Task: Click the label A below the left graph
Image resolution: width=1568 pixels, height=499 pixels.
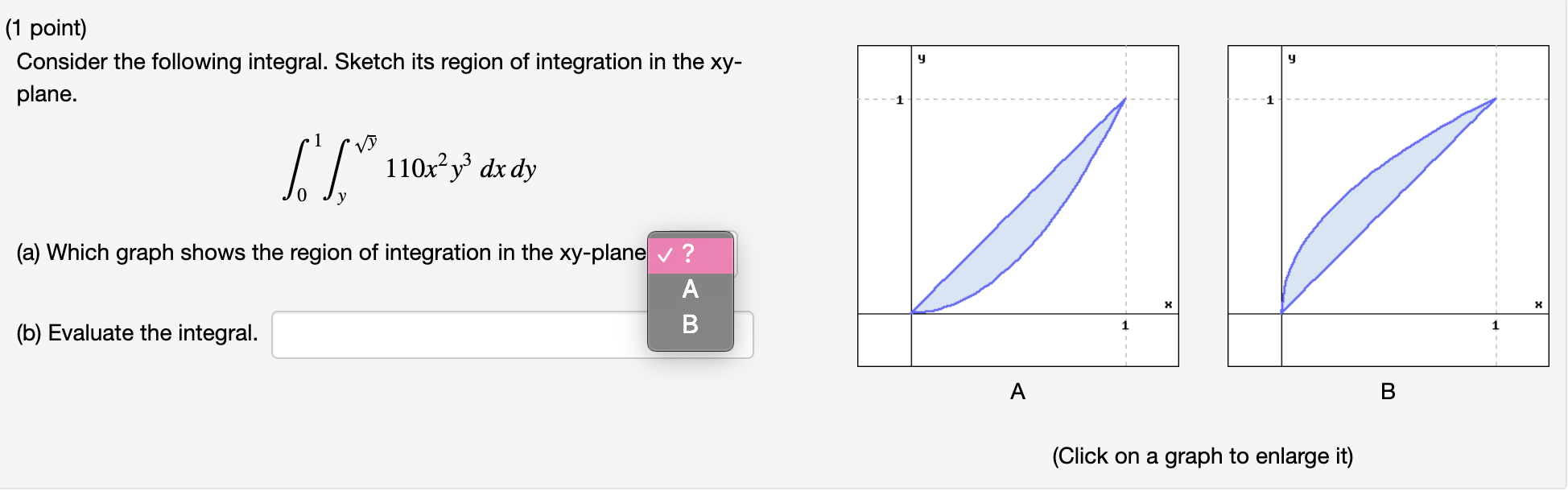Action: 1017,392
